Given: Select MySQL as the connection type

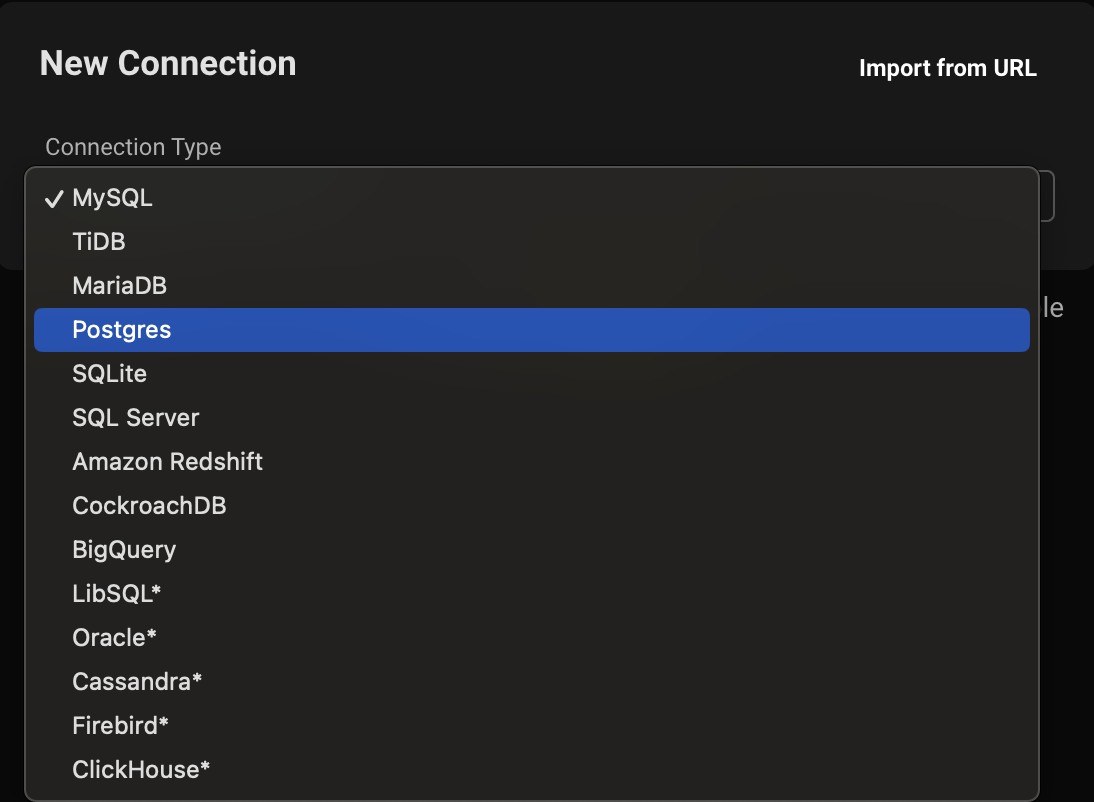Looking at the screenshot, I should coord(112,197).
